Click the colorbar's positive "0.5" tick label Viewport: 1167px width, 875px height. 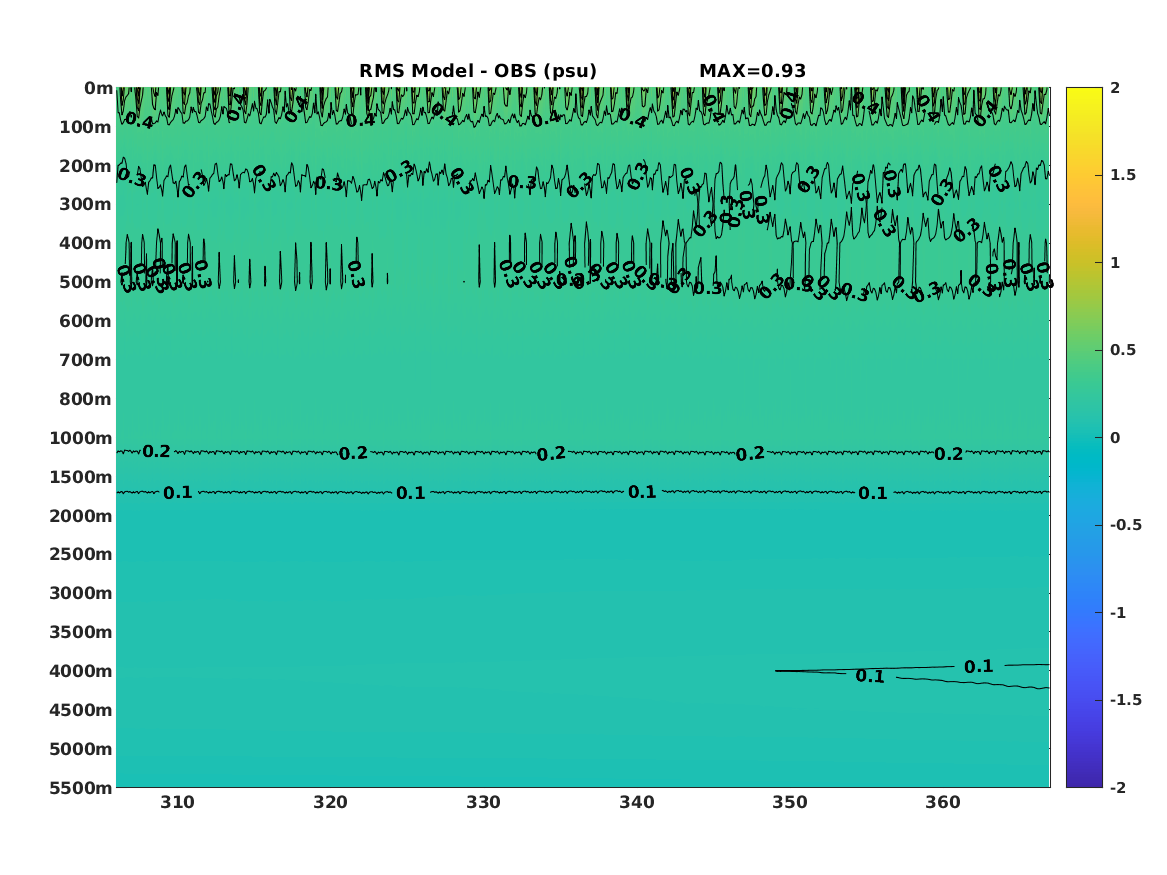tap(1123, 350)
